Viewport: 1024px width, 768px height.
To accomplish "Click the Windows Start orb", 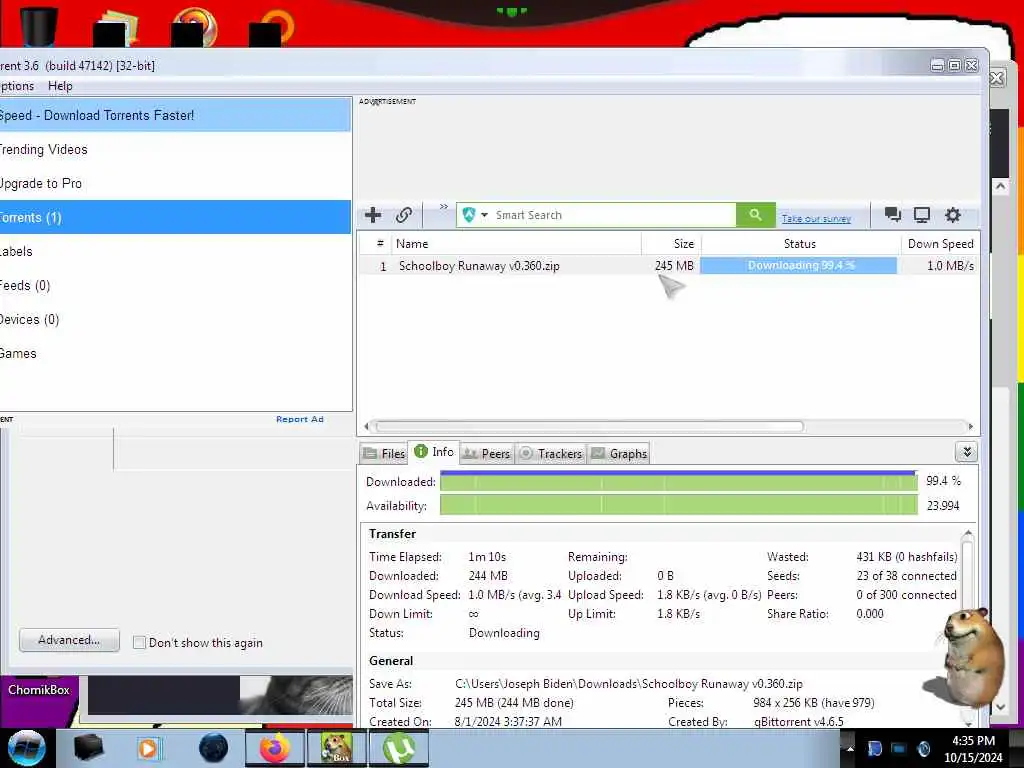I will click(x=25, y=748).
